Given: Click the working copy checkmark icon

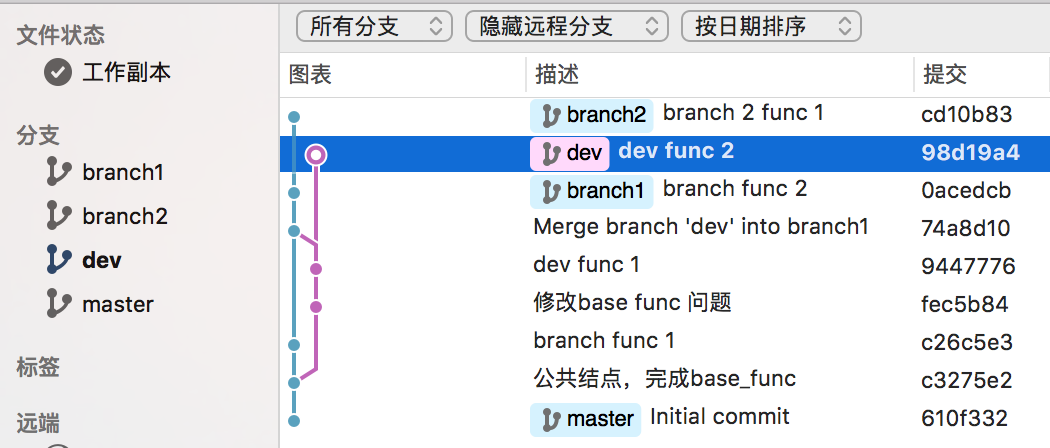Looking at the screenshot, I should [59, 73].
